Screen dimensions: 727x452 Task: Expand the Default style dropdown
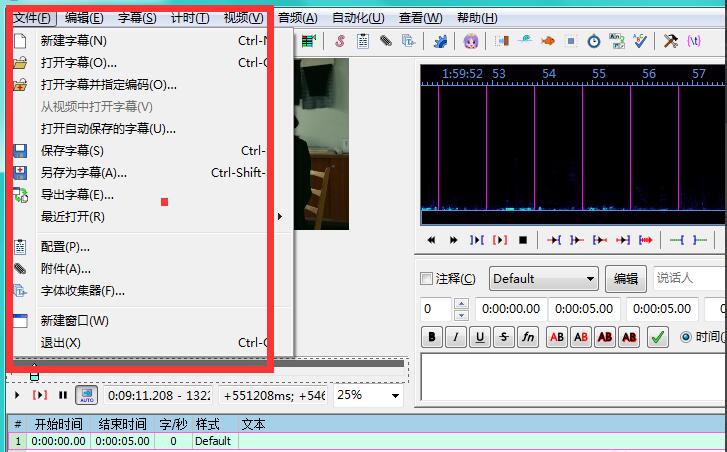pyautogui.click(x=591, y=279)
